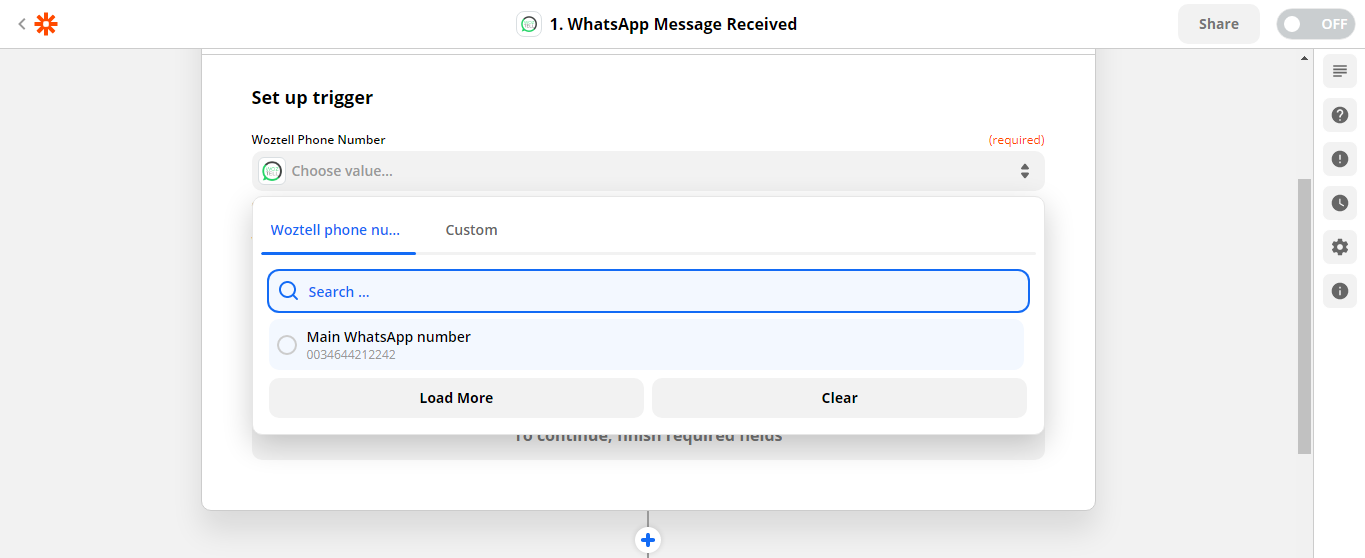Add a step with the plus icon
This screenshot has height=558, width=1365.
pyautogui.click(x=648, y=541)
